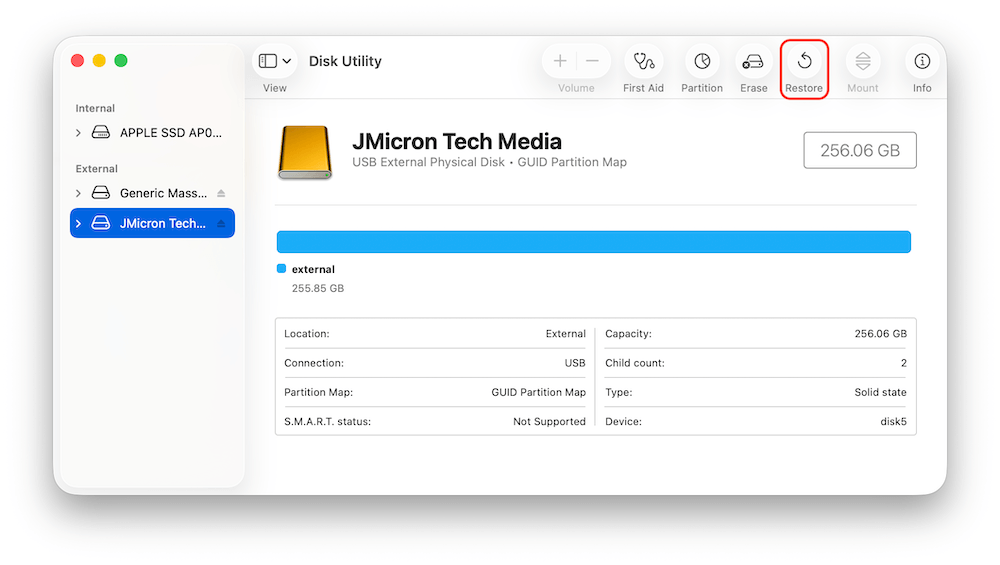Screen dimensions: 1000x565
Task: Eject the Generic Mass storage disk
Action: [x=221, y=194]
